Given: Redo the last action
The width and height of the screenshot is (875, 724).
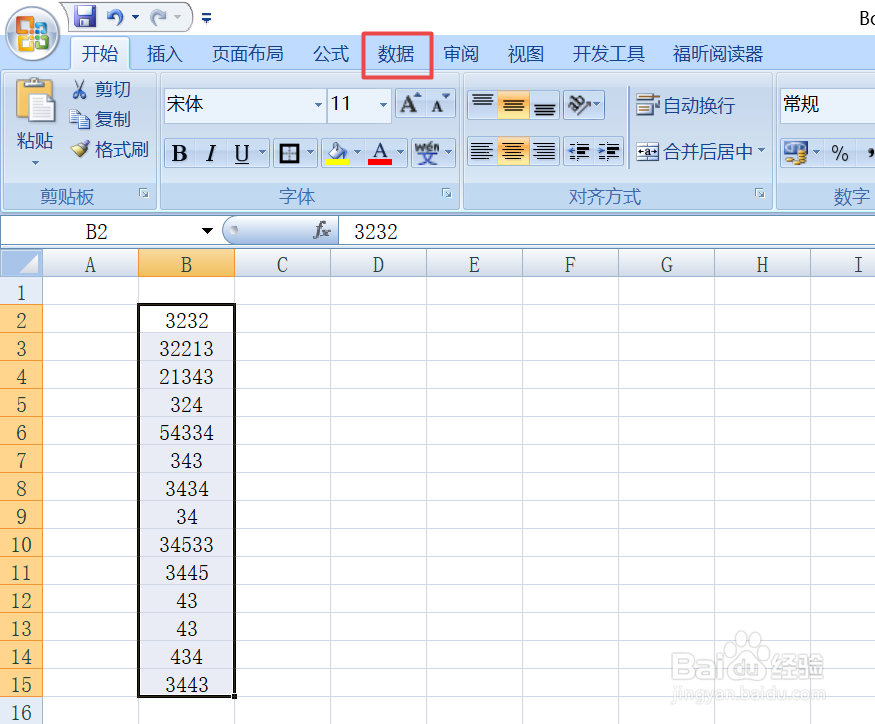Looking at the screenshot, I should [158, 17].
